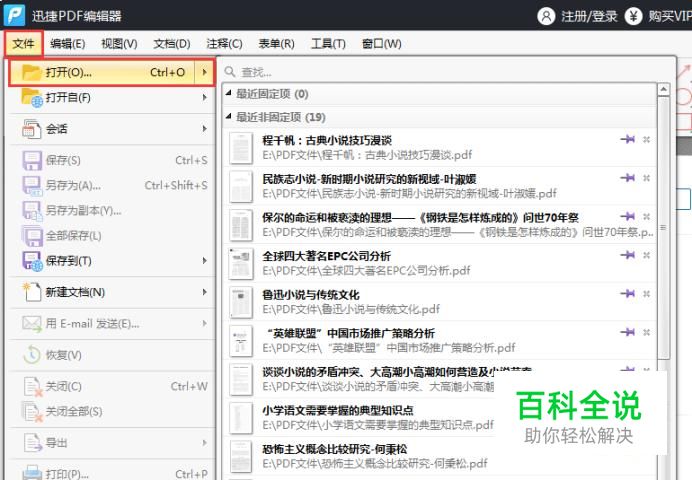The height and width of the screenshot is (480, 692).
Task: Click the 打开(O)... folder icon
Action: click(32, 72)
